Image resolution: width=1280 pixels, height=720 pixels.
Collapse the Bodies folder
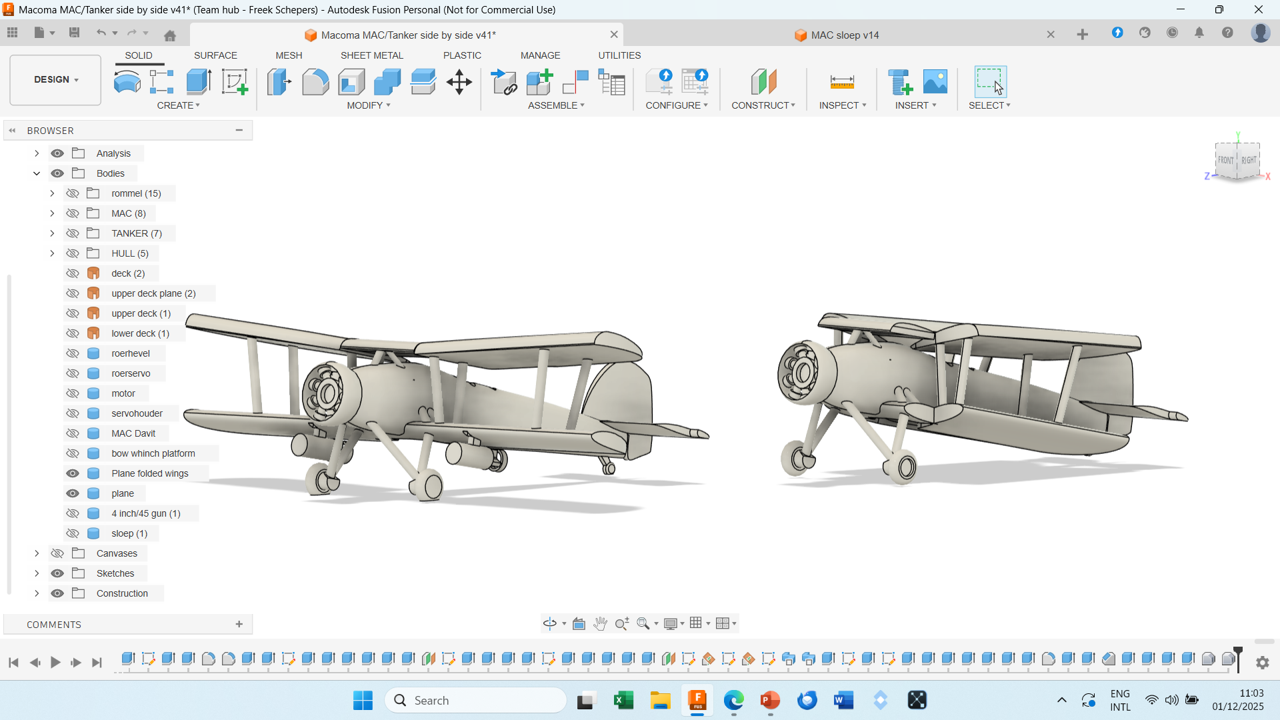[37, 173]
